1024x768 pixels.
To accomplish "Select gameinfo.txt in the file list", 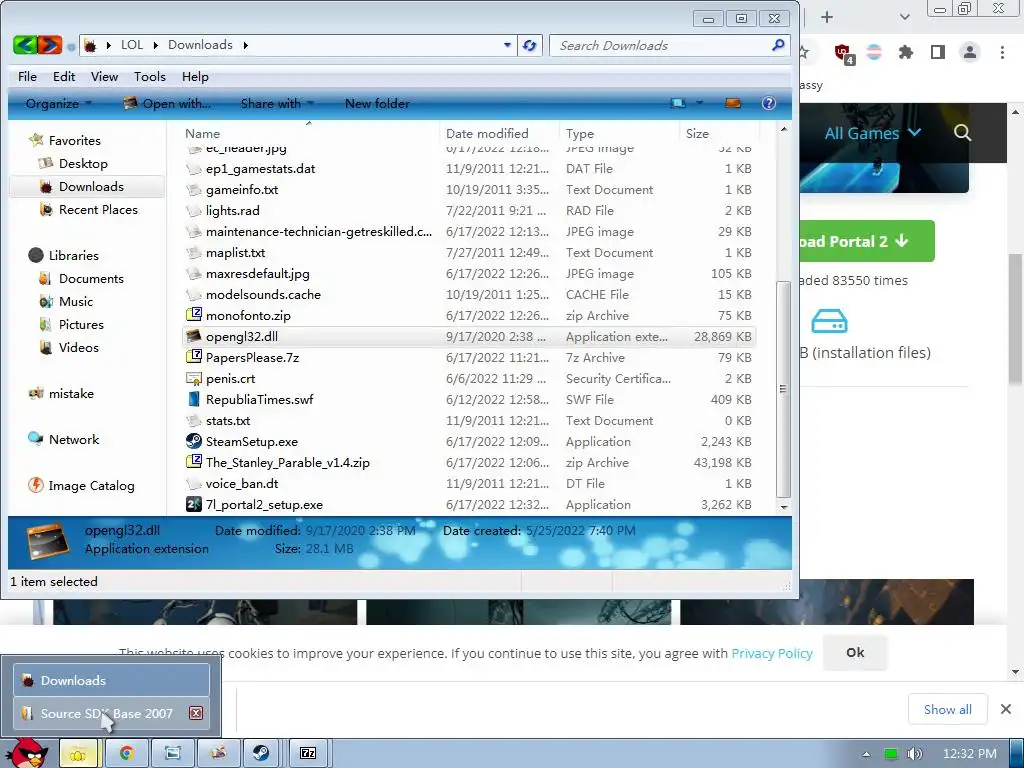I will point(242,189).
